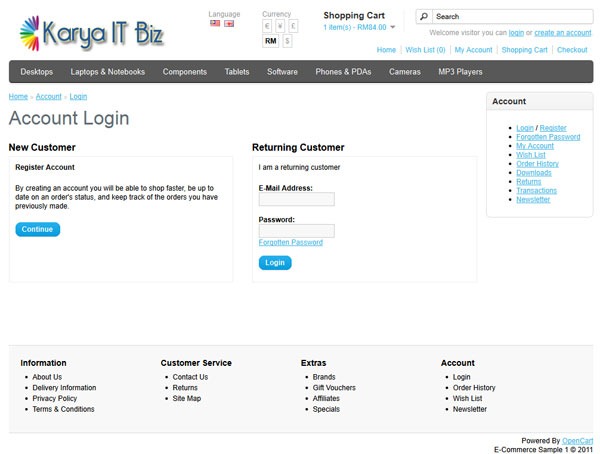
Task: Open the cart summary '1 item(s) - RM84.00'
Action: pyautogui.click(x=355, y=27)
